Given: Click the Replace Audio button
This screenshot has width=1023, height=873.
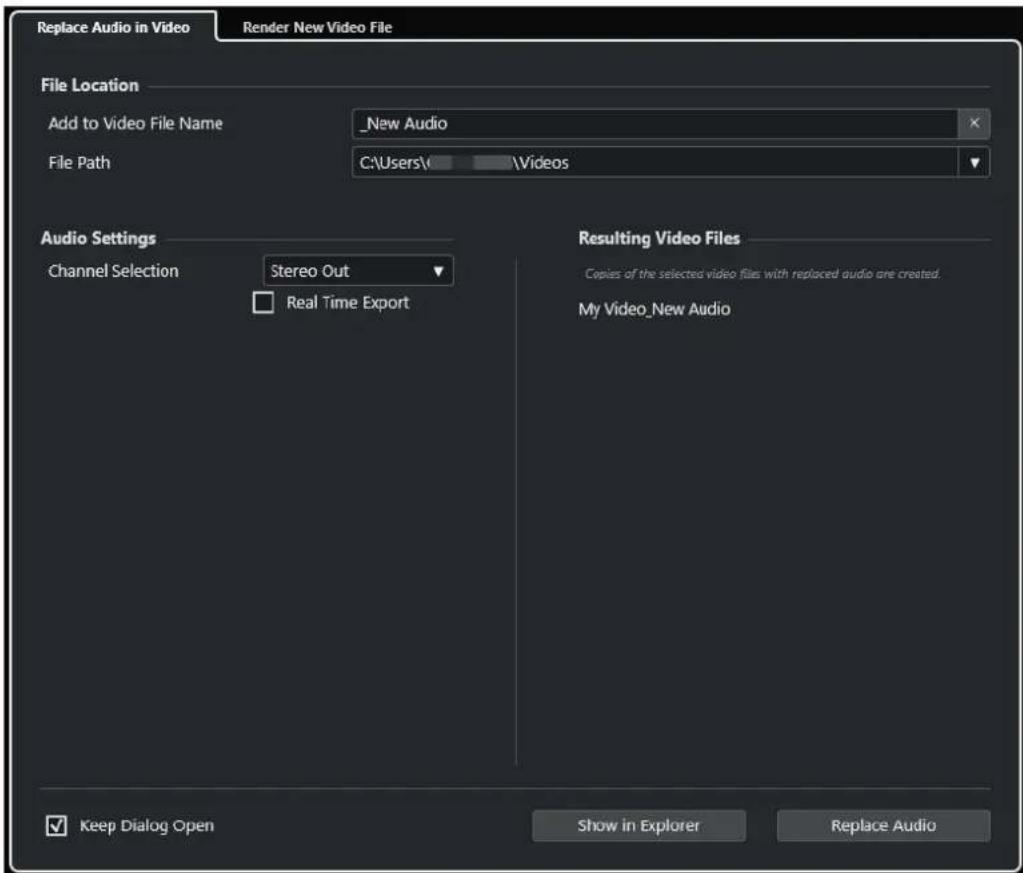Looking at the screenshot, I should coord(883,825).
